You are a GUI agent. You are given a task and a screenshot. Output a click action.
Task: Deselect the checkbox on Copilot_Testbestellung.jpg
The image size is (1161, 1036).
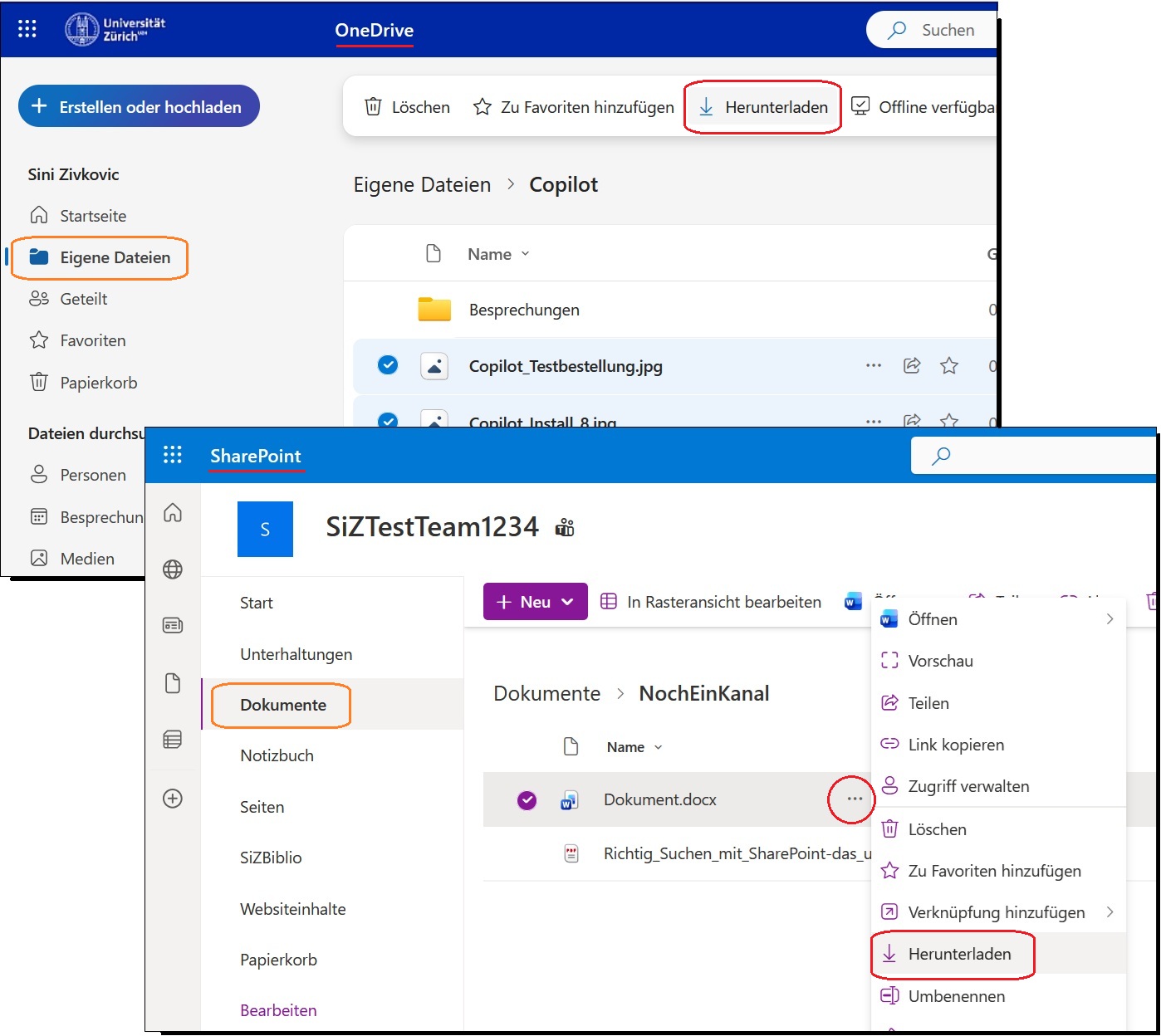point(387,364)
